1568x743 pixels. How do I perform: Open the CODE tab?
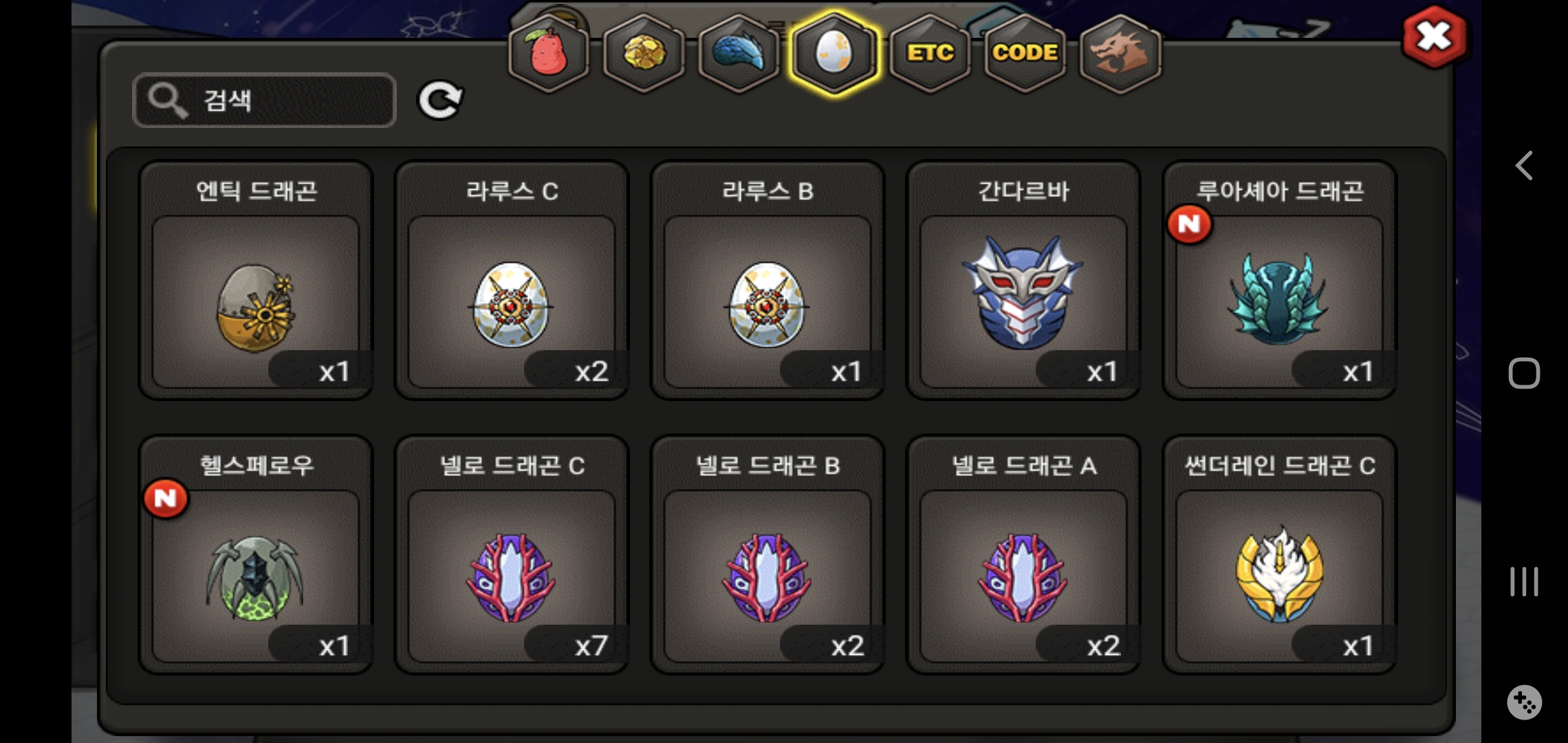1025,54
